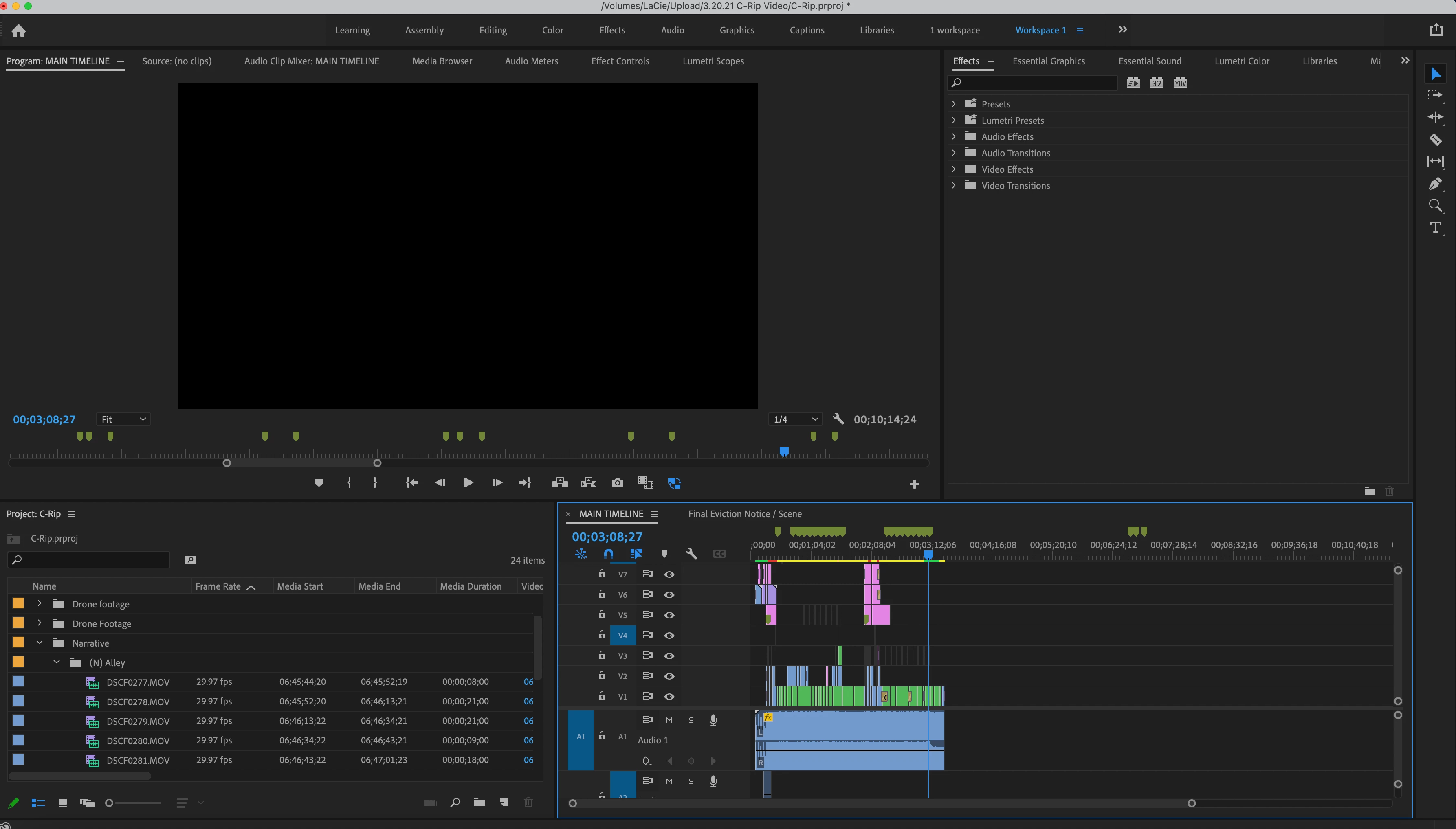The image size is (1456, 829).
Task: Select the DSCF0279.MOV clip
Action: tap(138, 722)
